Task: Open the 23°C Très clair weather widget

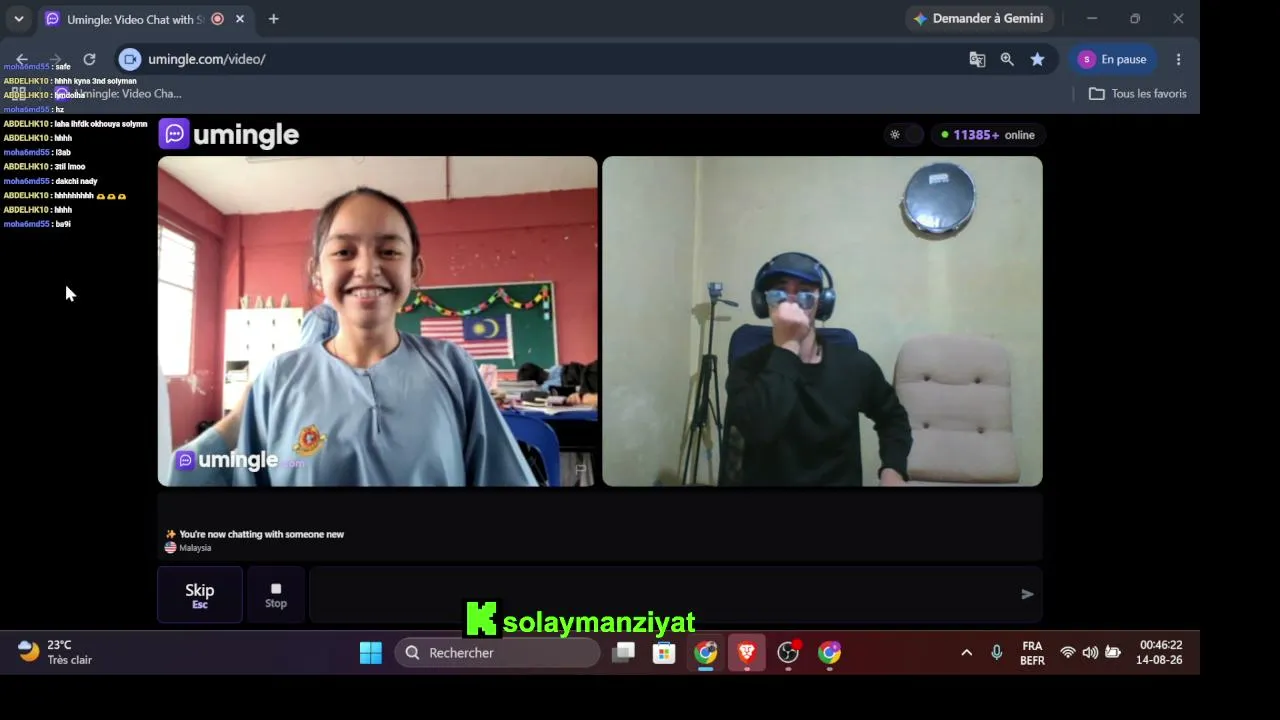Action: click(x=56, y=652)
